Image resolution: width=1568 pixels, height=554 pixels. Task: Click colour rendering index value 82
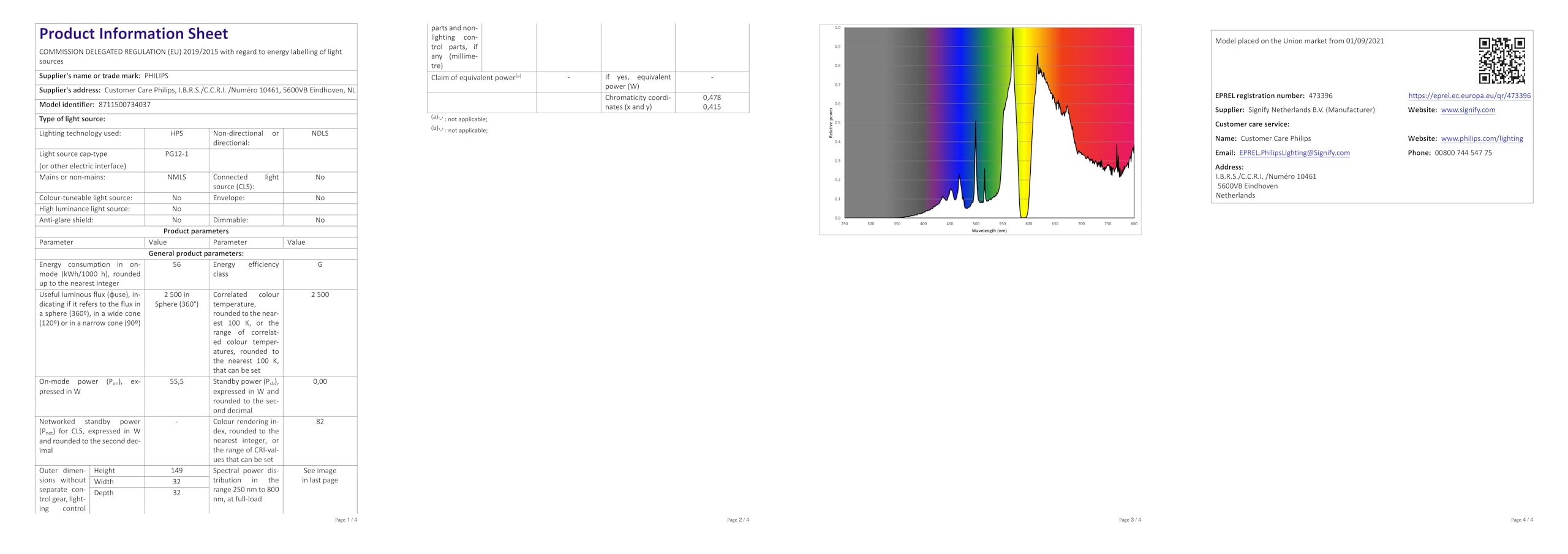tap(320, 422)
